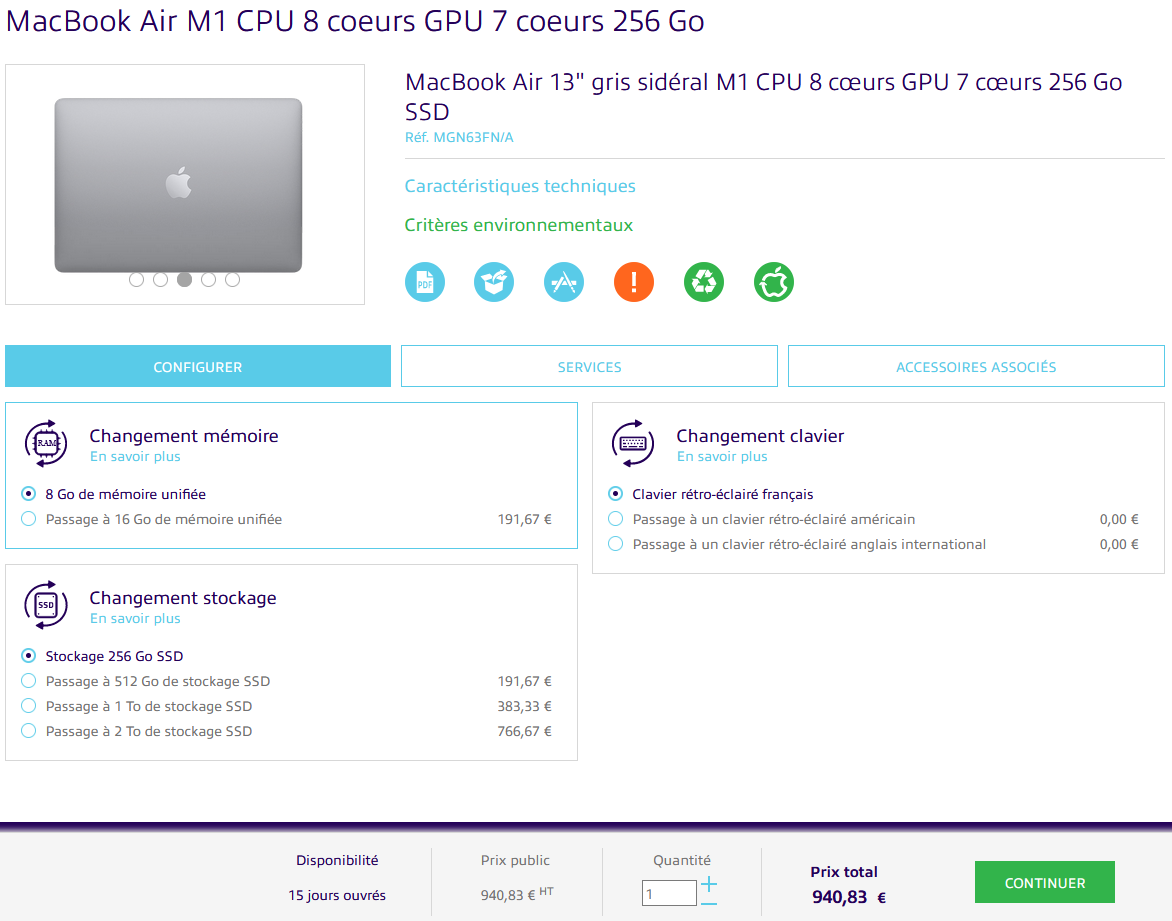The height and width of the screenshot is (921, 1172).
Task: Click the RAM memory change icon
Action: pos(46,443)
